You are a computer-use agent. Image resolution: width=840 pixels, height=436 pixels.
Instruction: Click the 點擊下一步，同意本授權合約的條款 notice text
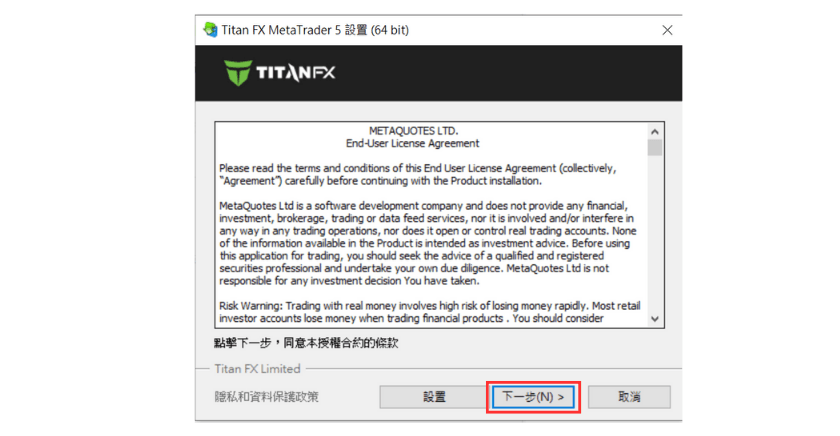[306, 343]
